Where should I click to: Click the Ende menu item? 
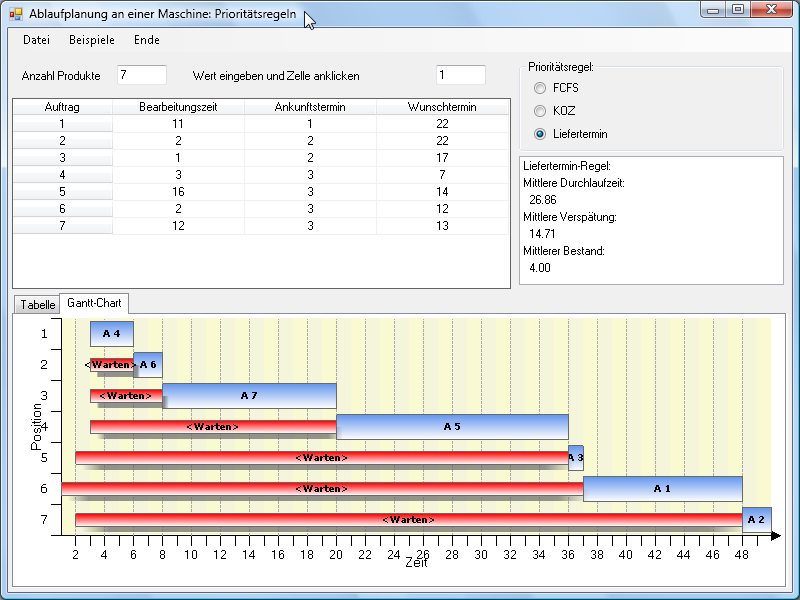[147, 40]
